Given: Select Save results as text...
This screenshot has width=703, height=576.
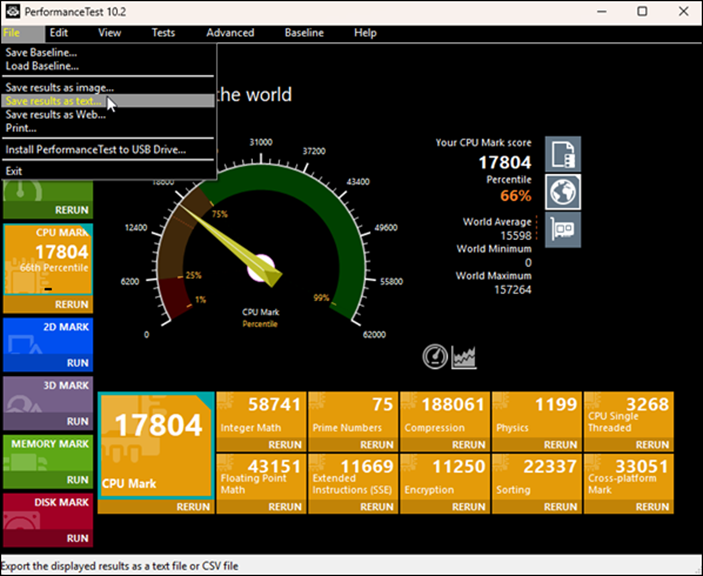Looking at the screenshot, I should 108,101.
